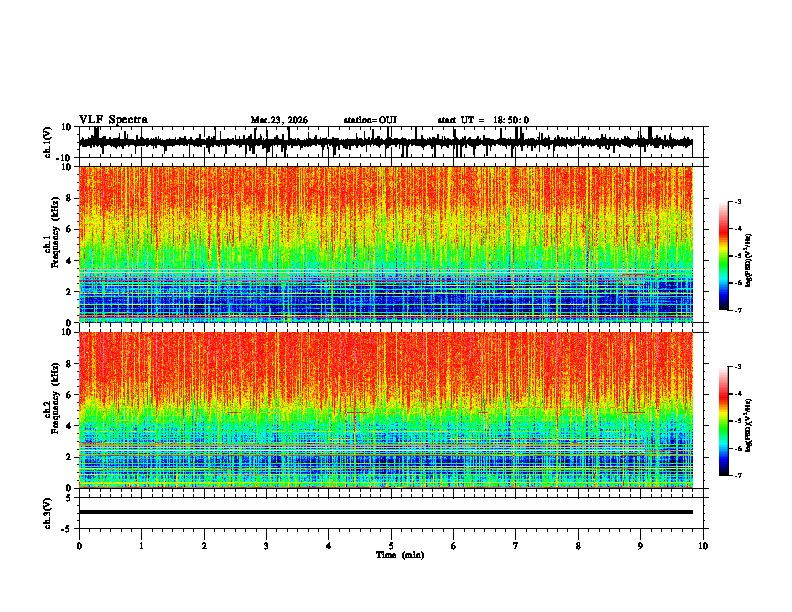Viewport: 792px width, 612px height.
Task: Click the ch.2 colorbar log(PSD) label
Action: click(748, 425)
